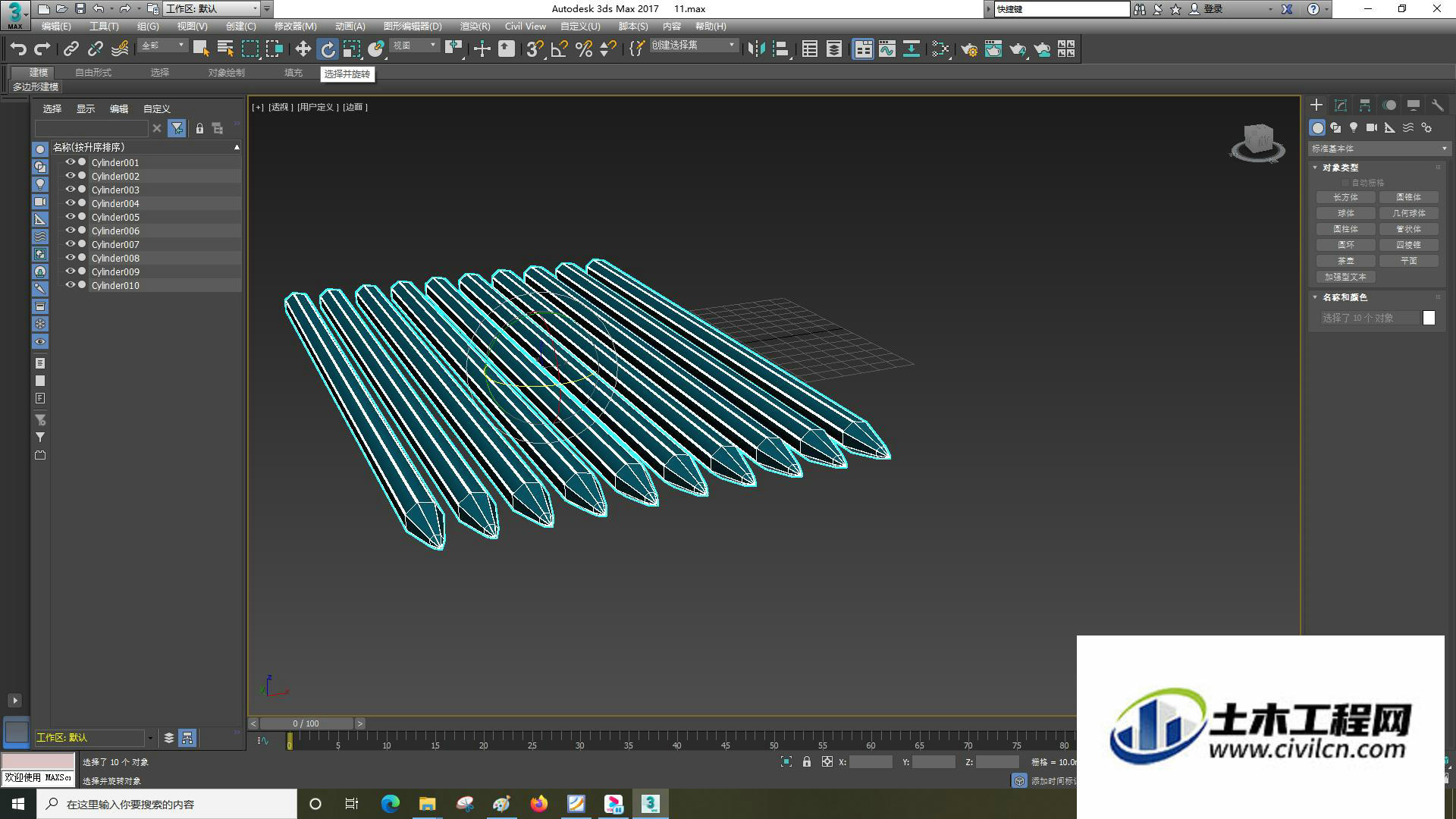Click the 圆柱体 create button
1456x819 pixels.
[1345, 229]
